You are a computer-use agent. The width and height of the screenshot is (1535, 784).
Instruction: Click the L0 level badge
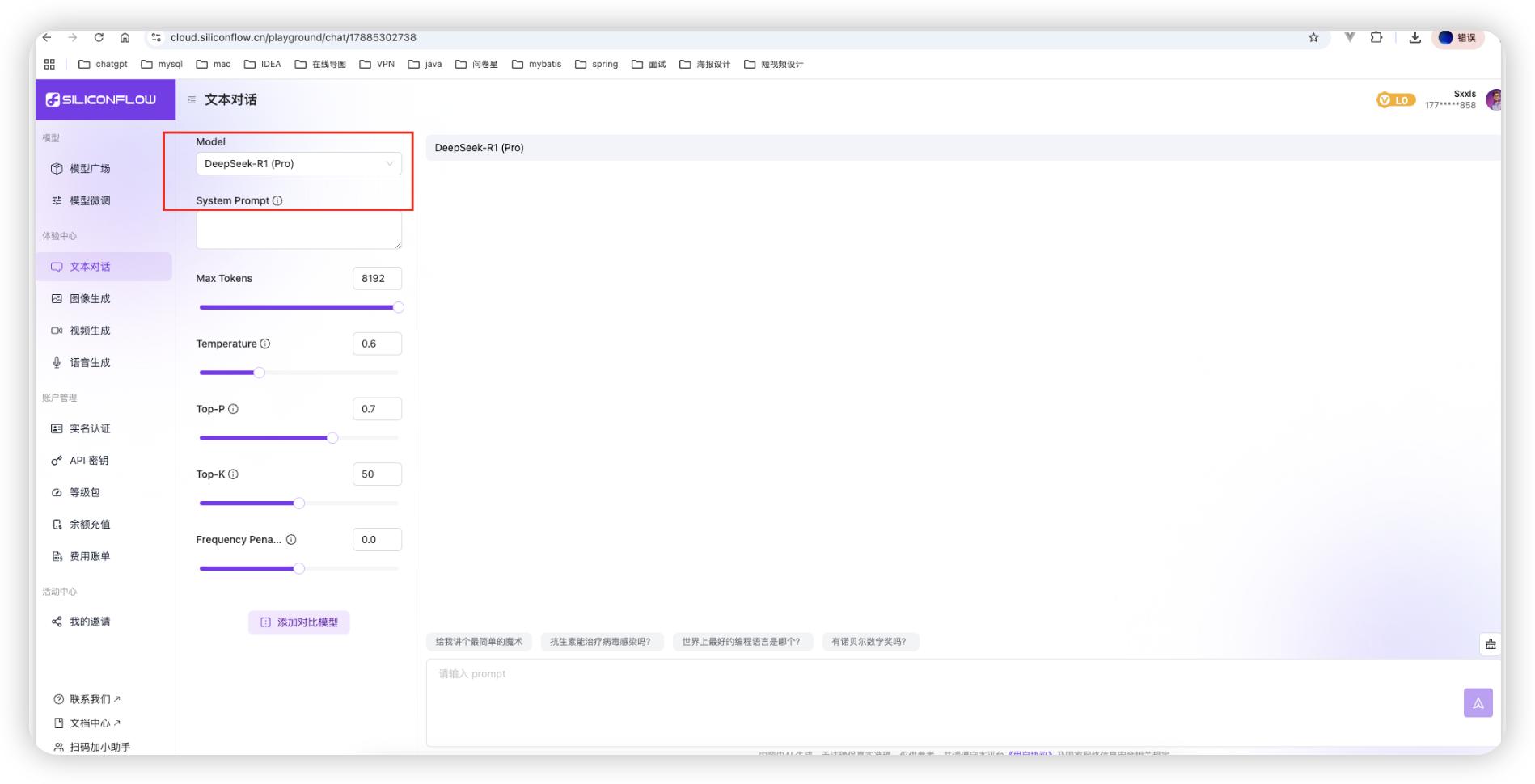tap(1395, 100)
